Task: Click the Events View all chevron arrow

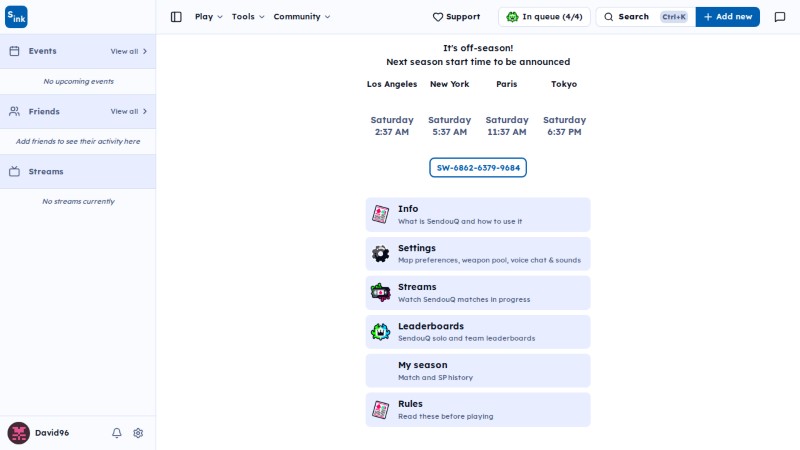Action: pos(145,52)
